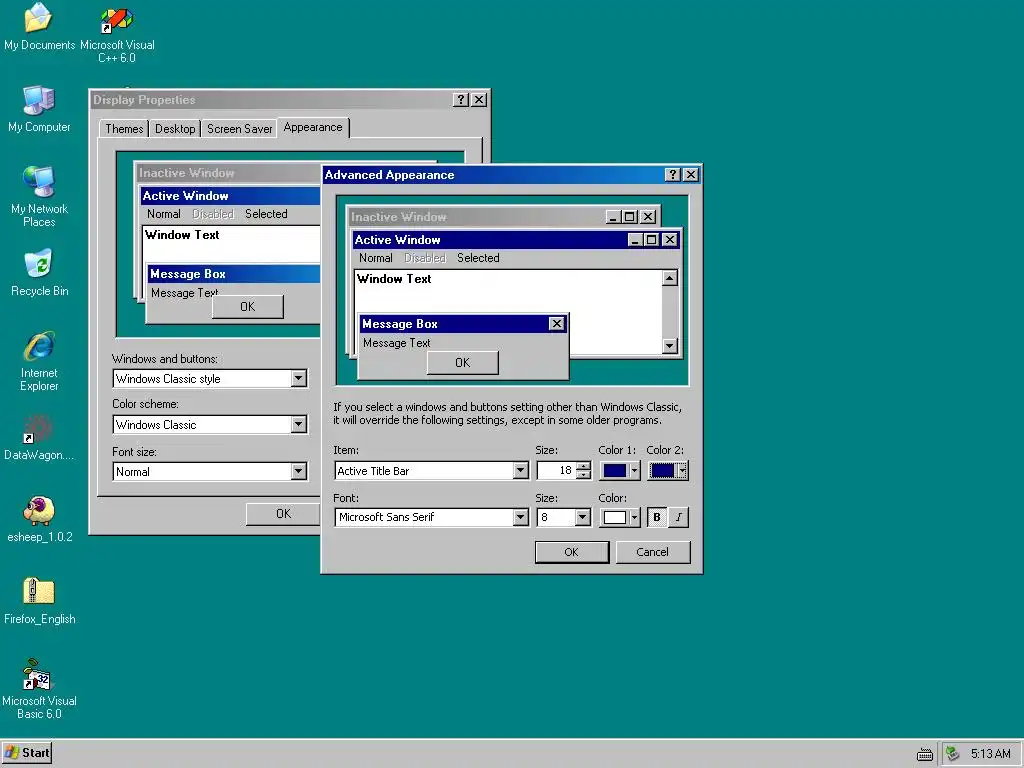This screenshot has height=768, width=1024.
Task: Click the item Size field showing 18
Action: click(x=556, y=470)
